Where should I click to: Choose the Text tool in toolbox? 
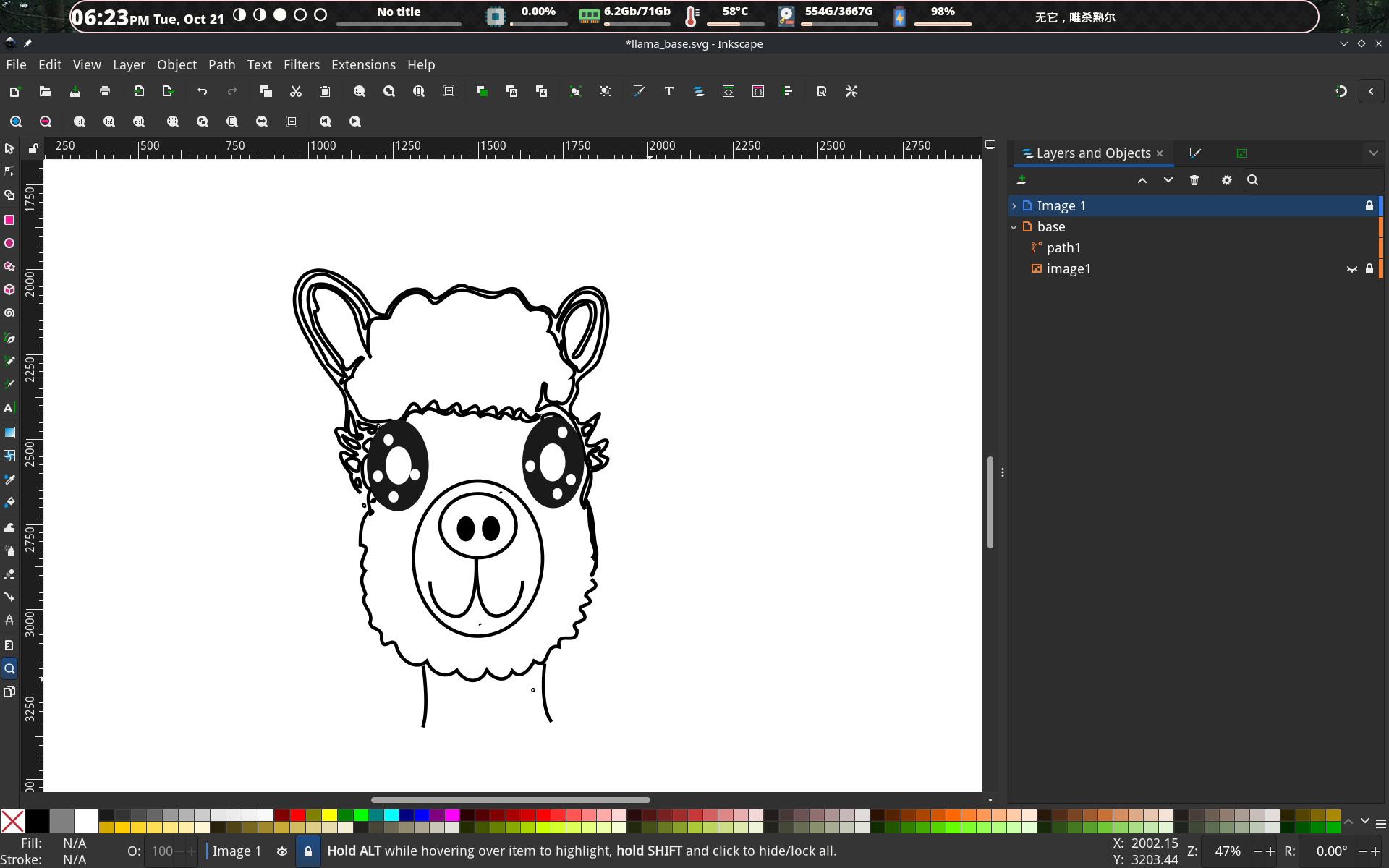click(x=9, y=408)
